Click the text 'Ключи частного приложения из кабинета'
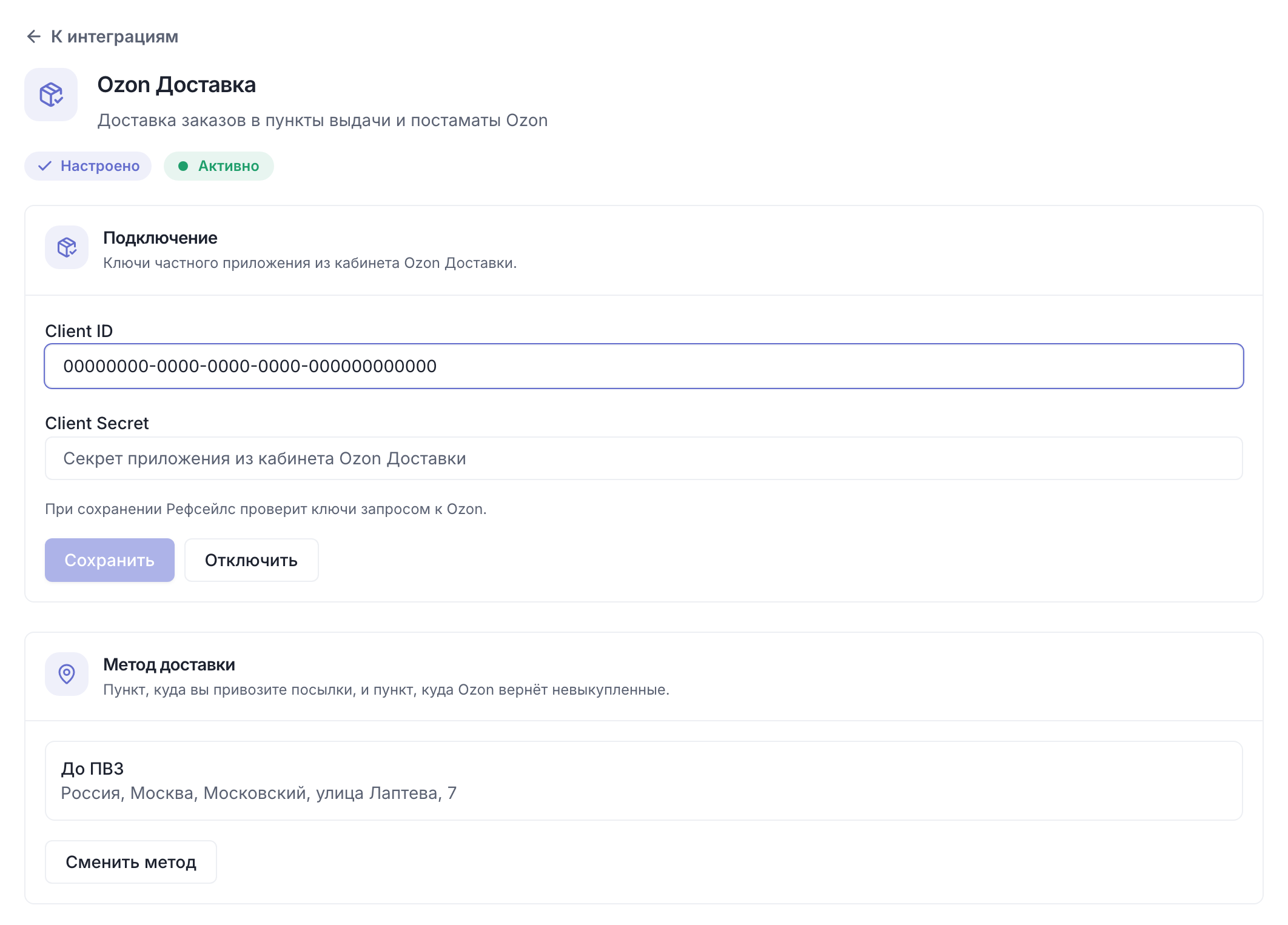The image size is (1288, 925). click(x=251, y=263)
